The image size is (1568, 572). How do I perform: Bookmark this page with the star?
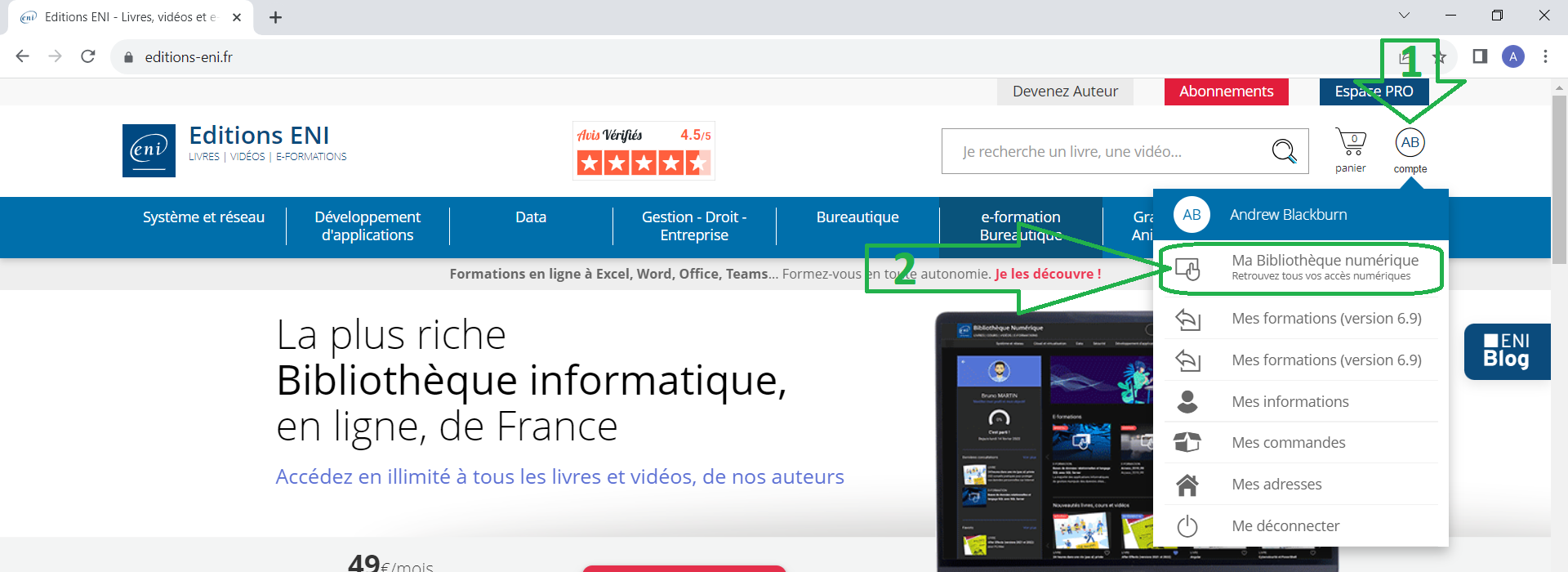point(1440,57)
